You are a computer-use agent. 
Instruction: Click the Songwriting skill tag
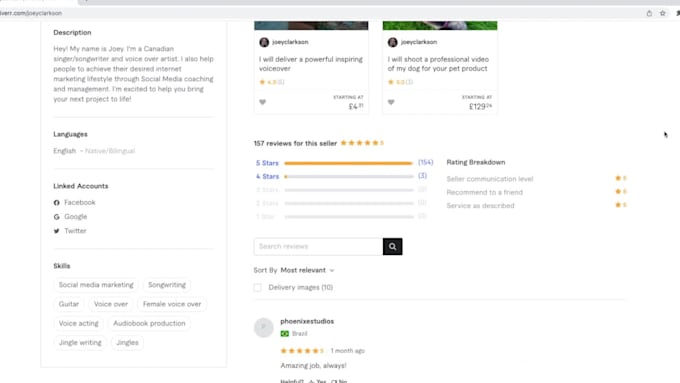[167, 285]
